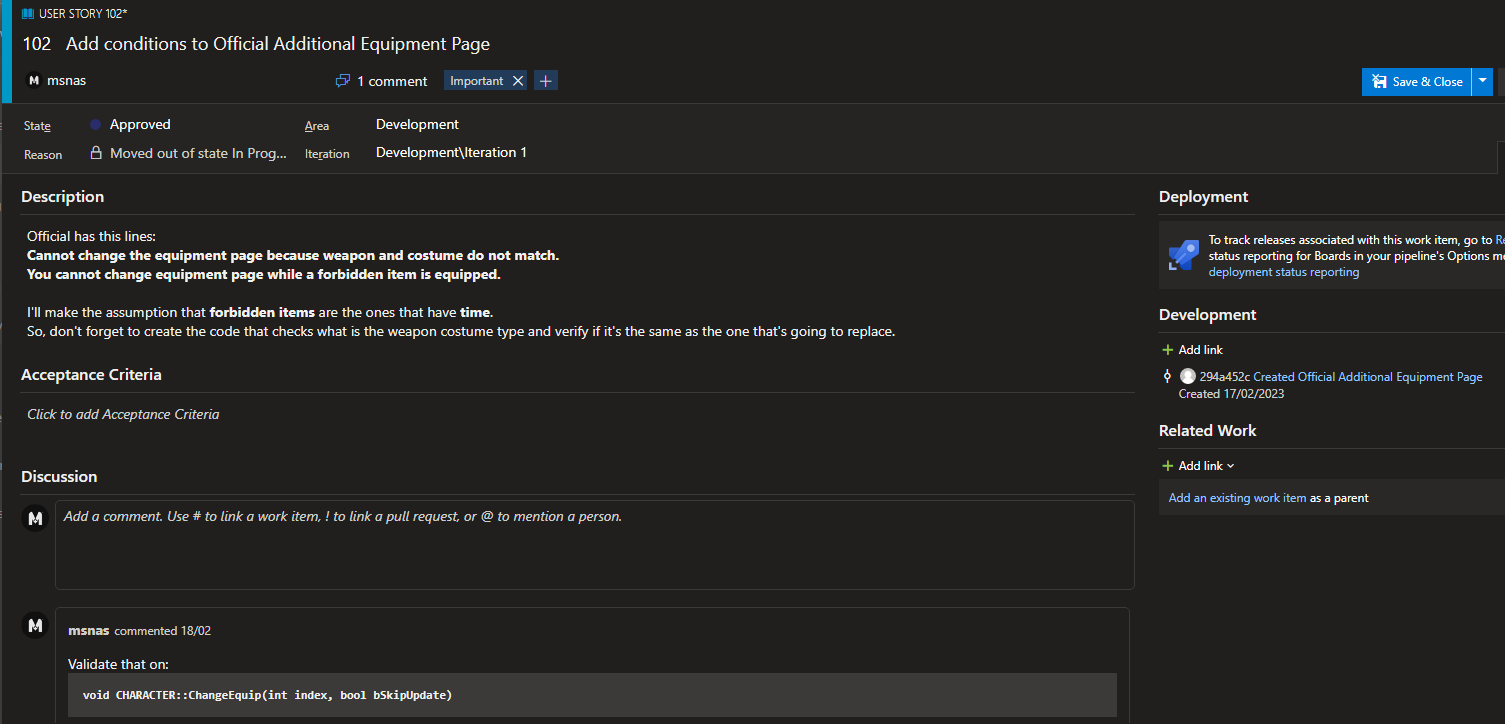The image size is (1505, 724).
Task: Open the comments speech bubble icon
Action: (343, 81)
